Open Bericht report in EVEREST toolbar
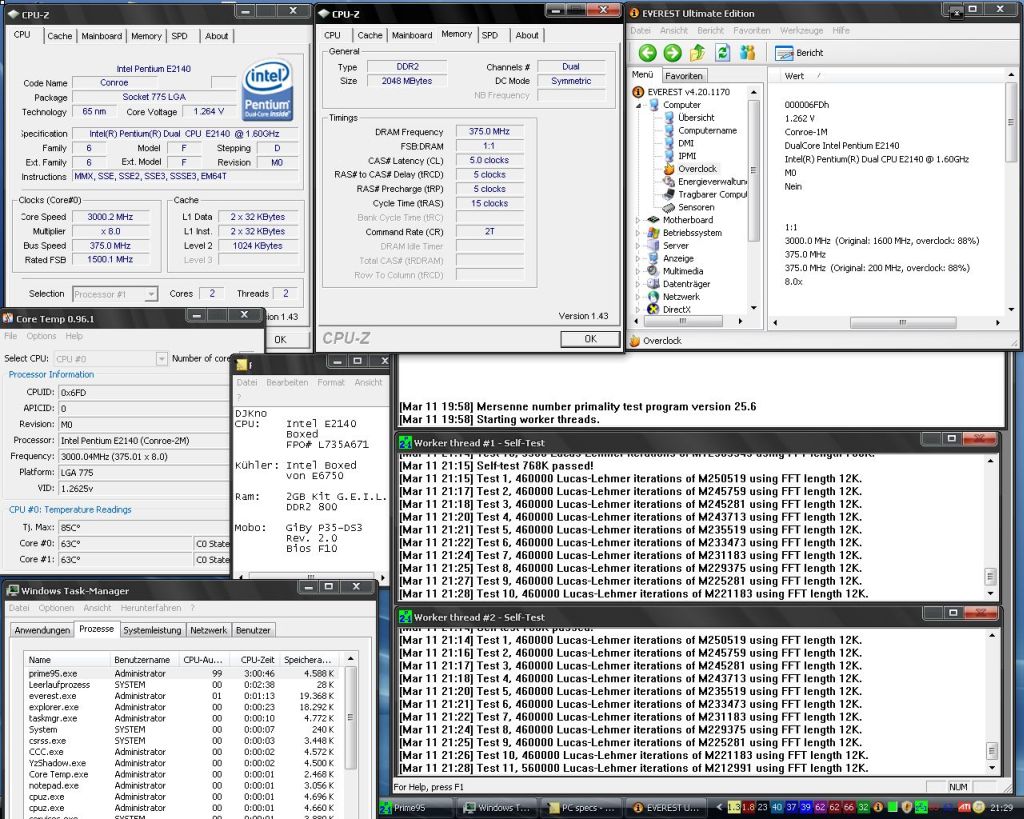1024x819 pixels. [x=799, y=53]
